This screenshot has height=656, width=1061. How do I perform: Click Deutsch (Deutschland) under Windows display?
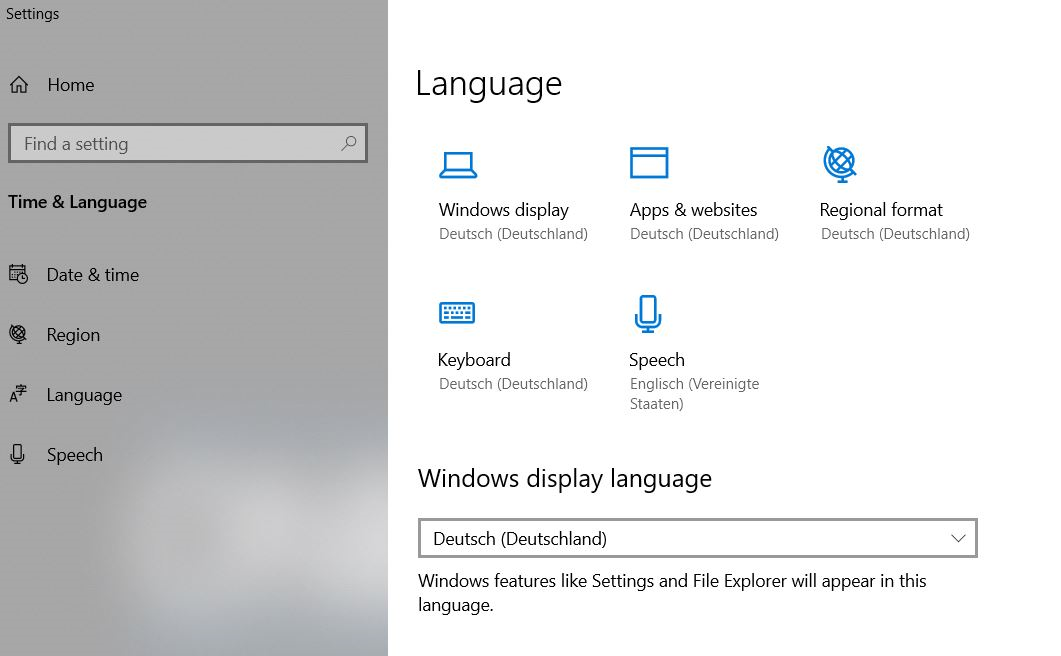click(x=513, y=234)
